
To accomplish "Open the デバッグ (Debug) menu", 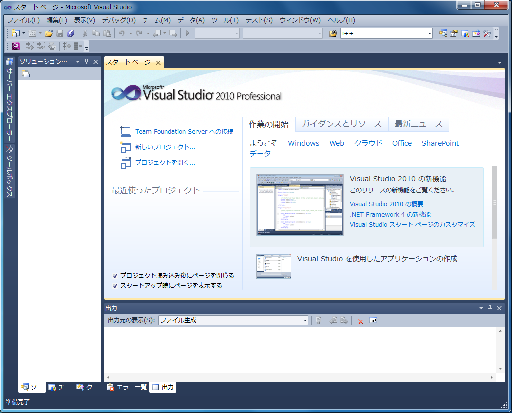I will [x=119, y=20].
